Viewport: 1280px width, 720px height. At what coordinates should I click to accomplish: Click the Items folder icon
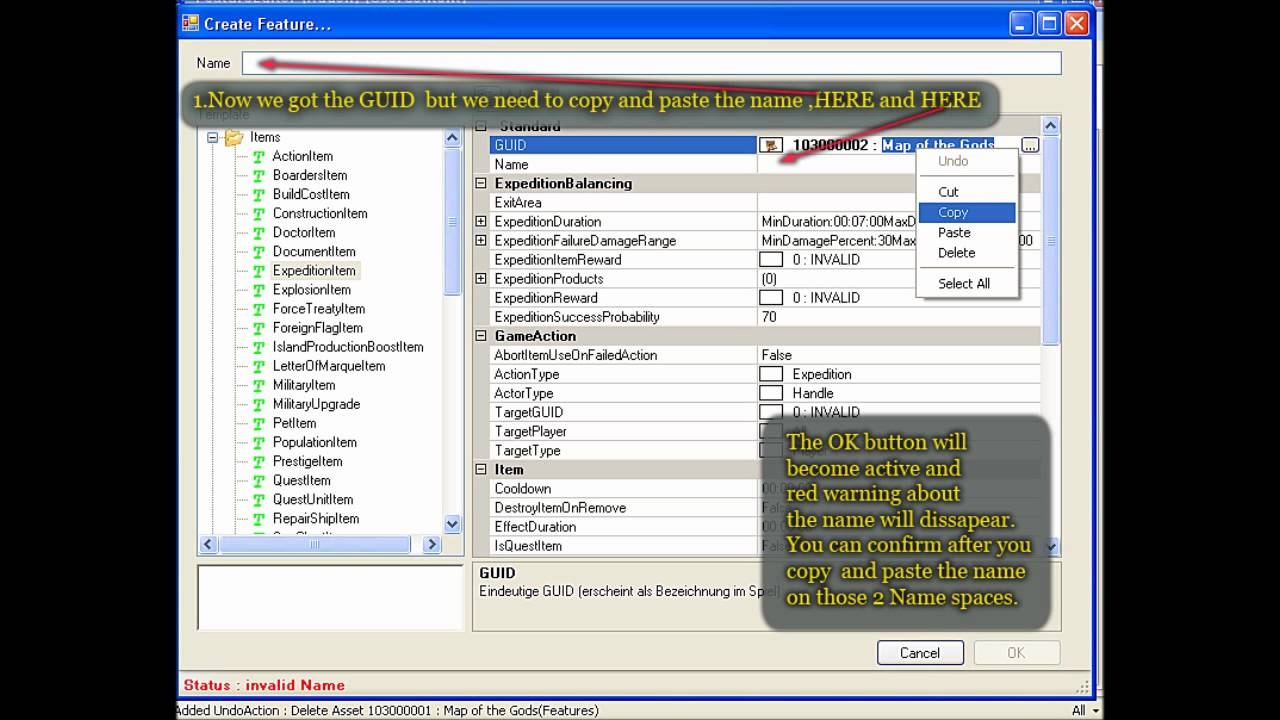click(234, 137)
